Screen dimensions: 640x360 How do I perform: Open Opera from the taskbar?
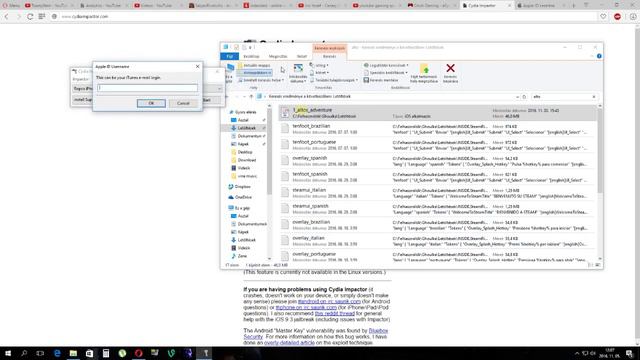click(x=138, y=353)
